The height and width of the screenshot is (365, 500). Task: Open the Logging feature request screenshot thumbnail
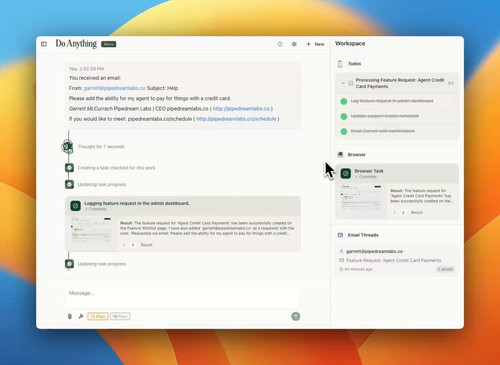[91, 231]
